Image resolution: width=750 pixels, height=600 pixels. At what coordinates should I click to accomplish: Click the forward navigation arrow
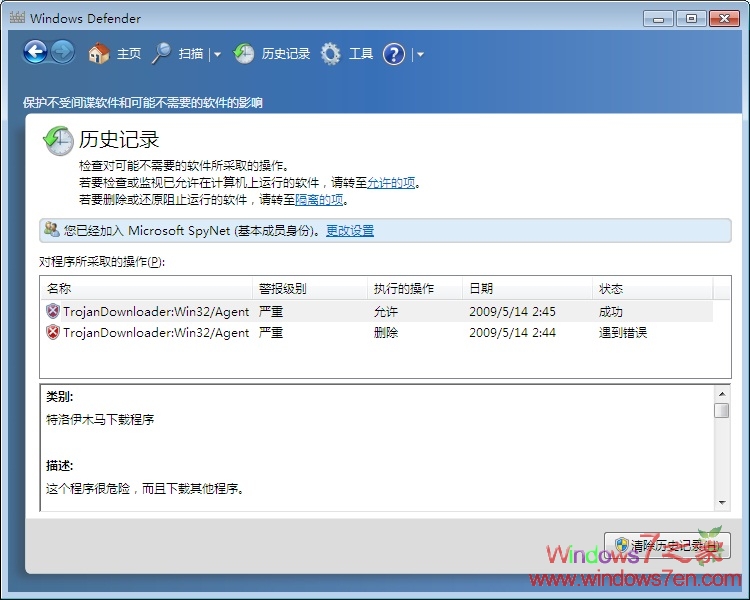[63, 52]
